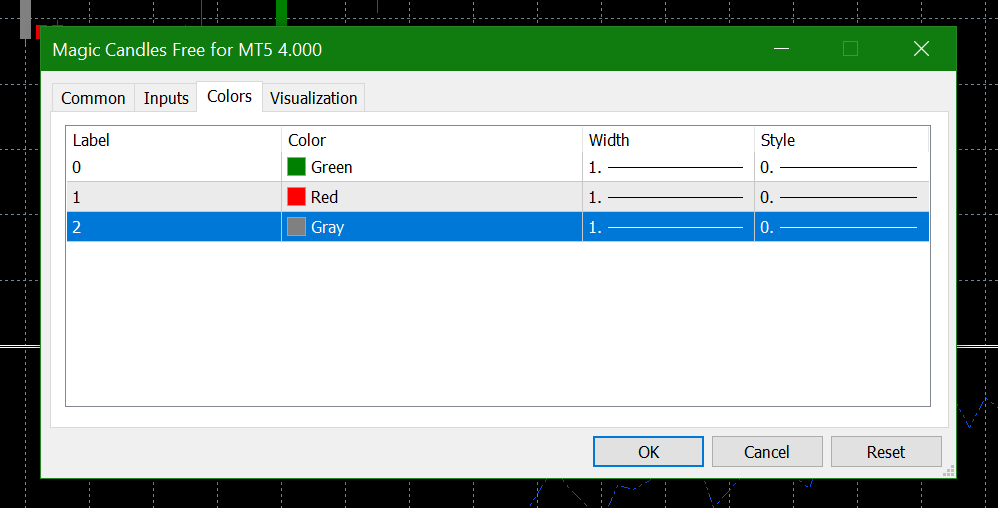Minimize the Magic Candles dialog
The image size is (998, 508).
[782, 49]
